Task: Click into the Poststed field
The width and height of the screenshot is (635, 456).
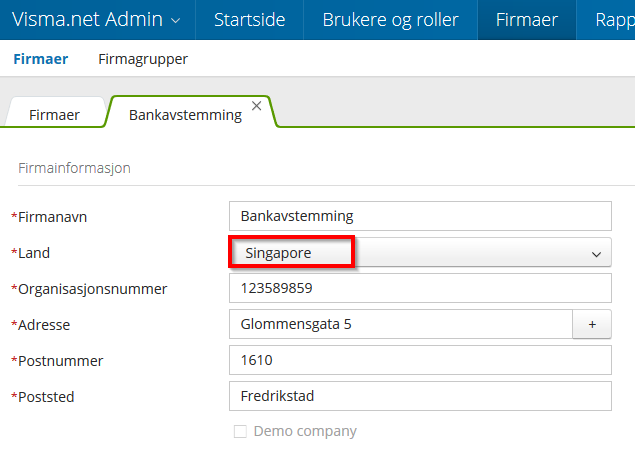Action: pos(419,396)
